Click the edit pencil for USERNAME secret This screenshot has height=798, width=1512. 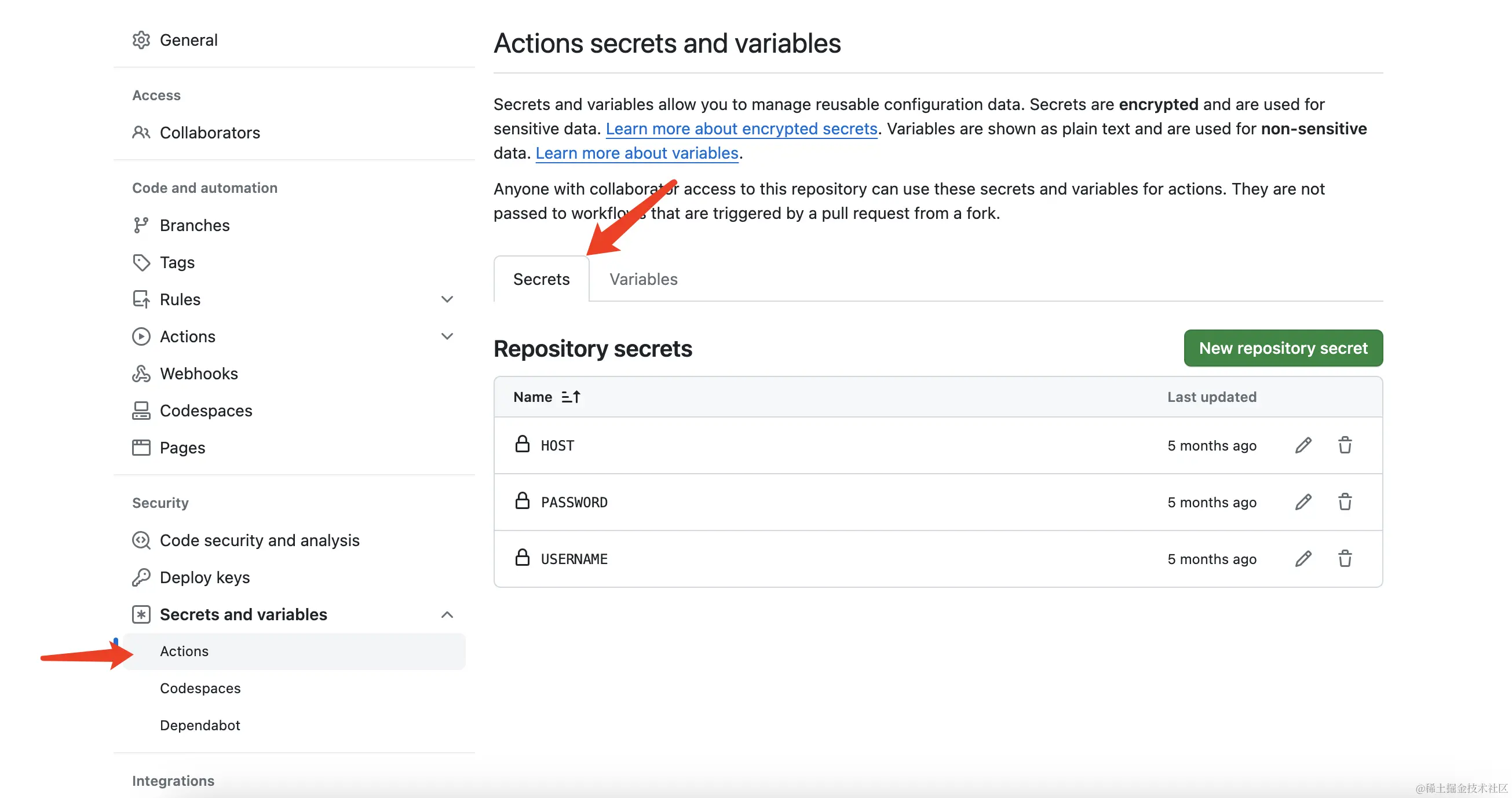point(1303,559)
